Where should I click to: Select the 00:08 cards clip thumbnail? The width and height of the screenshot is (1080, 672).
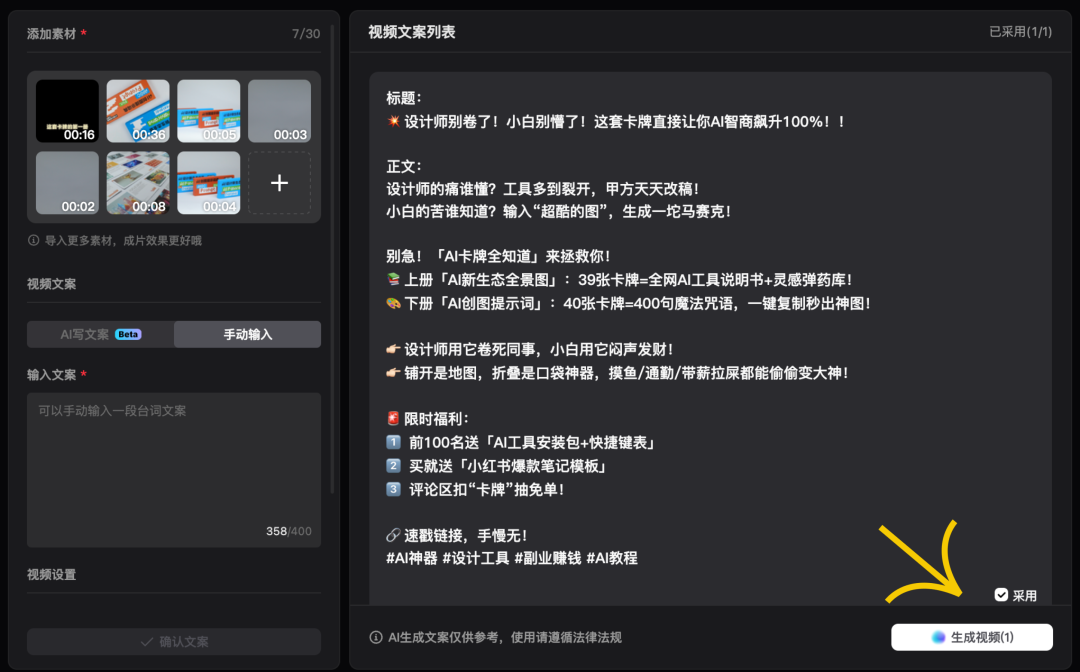(x=138, y=182)
